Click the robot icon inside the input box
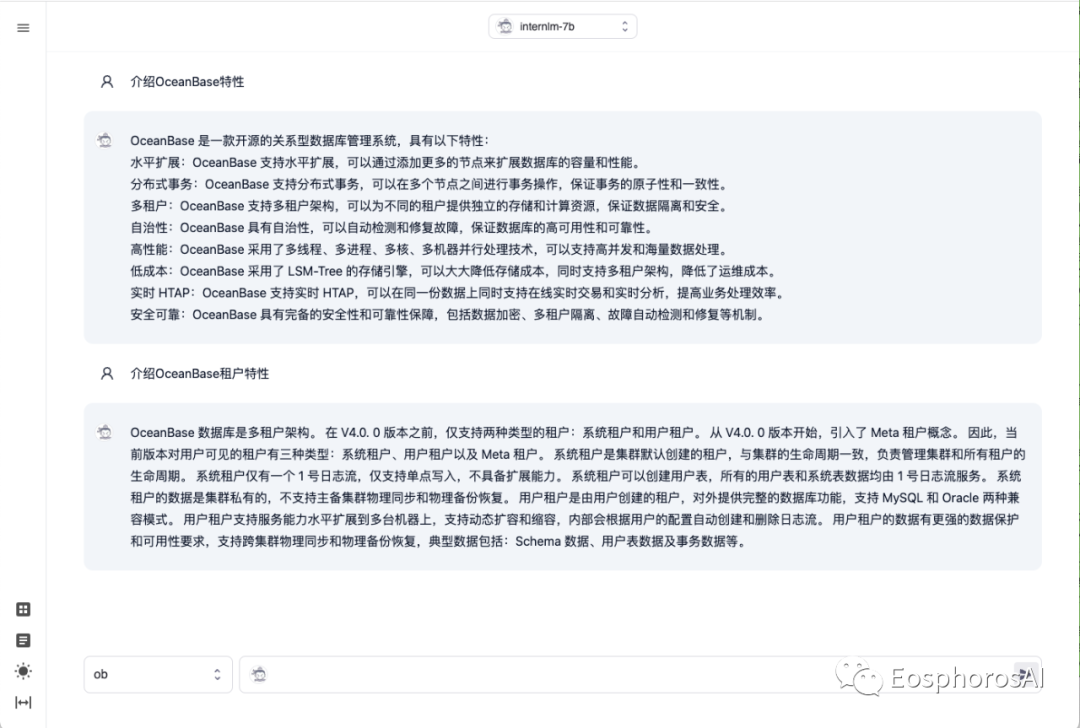 click(259, 674)
